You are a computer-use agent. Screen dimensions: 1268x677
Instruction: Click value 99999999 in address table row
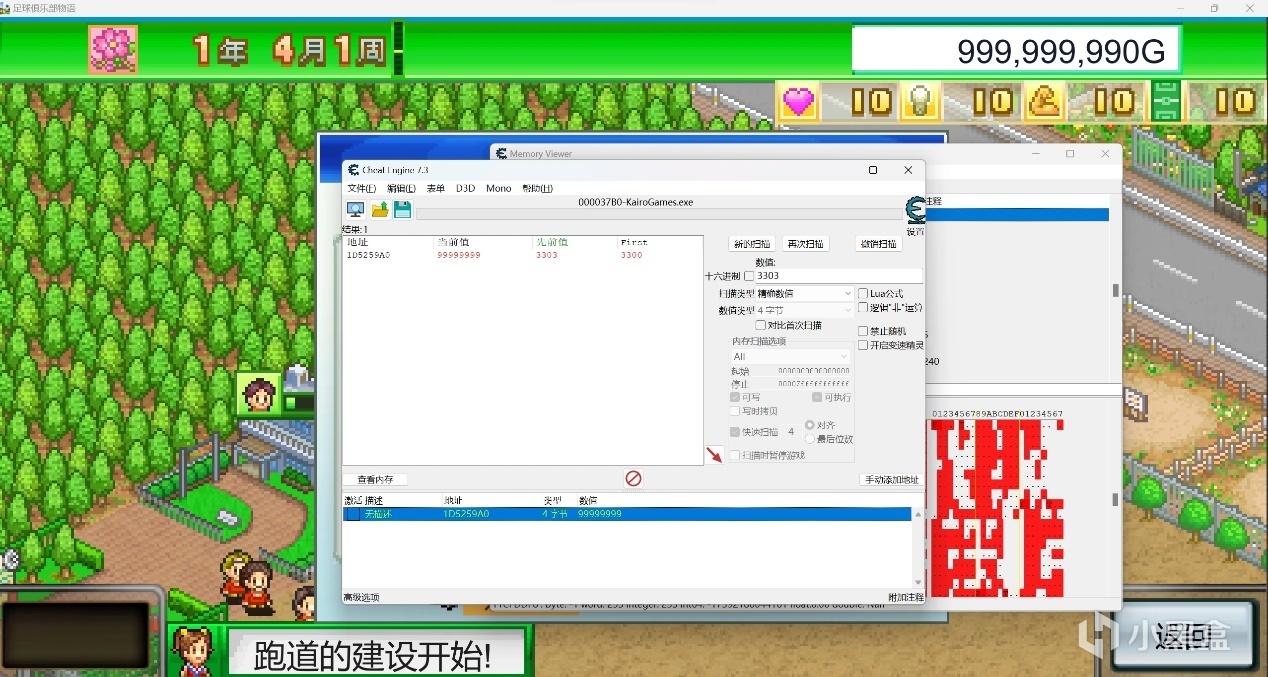click(600, 514)
